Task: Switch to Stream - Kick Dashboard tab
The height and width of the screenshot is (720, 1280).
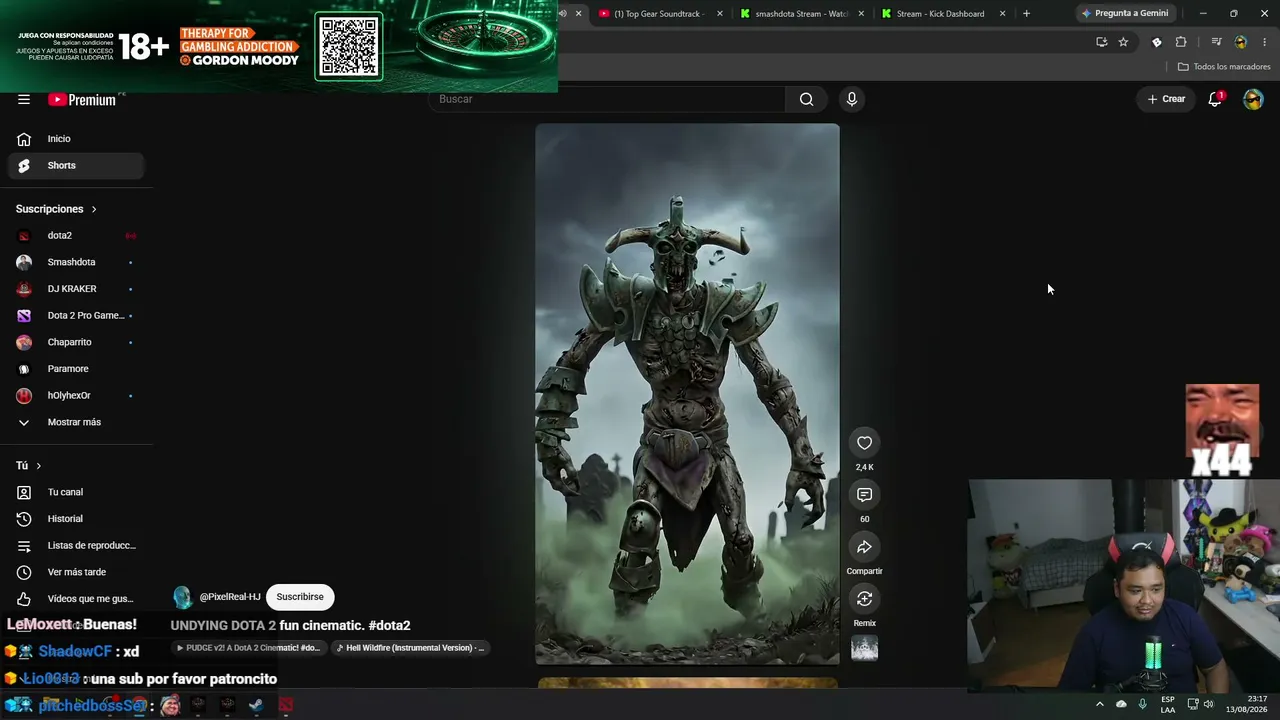Action: pos(941,14)
